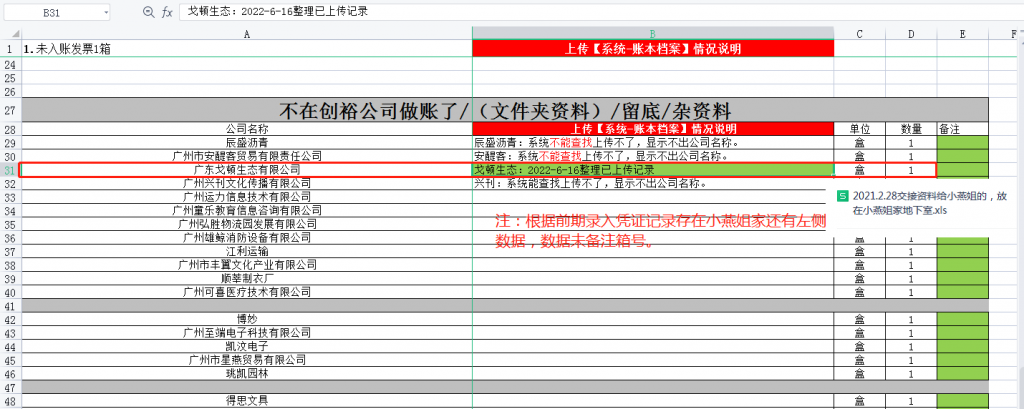Expand the Name Box dropdown arrow
Image resolution: width=1024 pixels, height=409 pixels.
coord(106,13)
